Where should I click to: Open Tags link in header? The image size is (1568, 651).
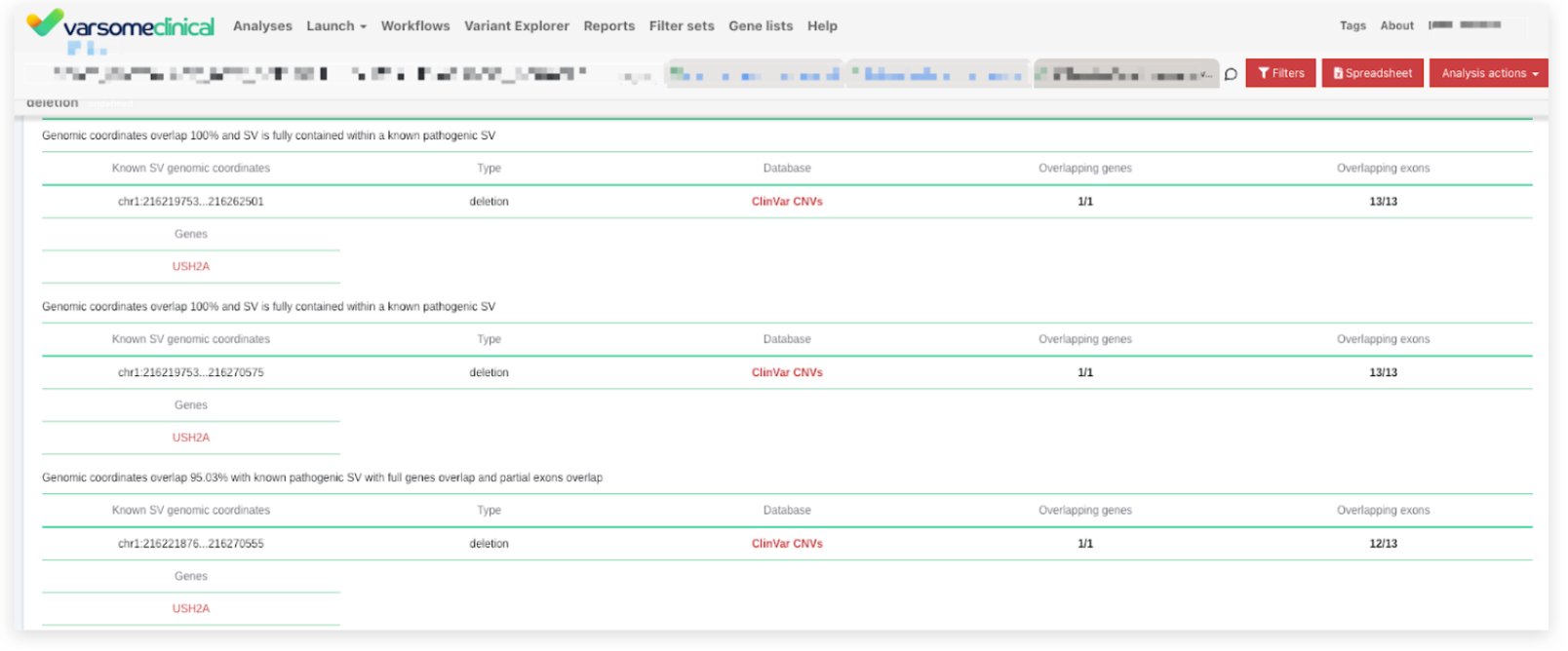1352,26
